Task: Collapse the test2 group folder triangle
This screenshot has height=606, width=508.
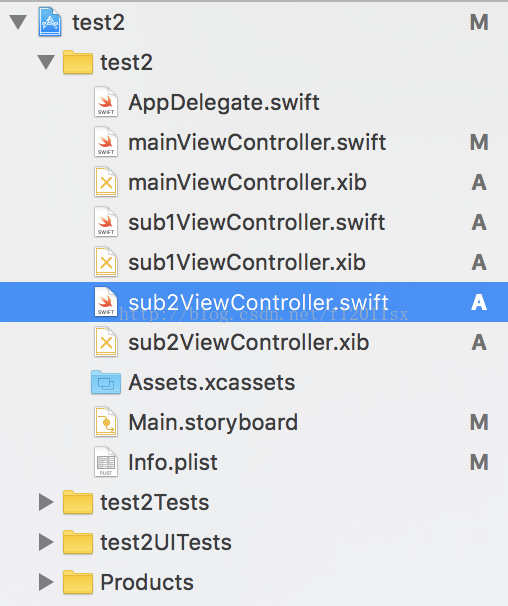Action: click(46, 62)
